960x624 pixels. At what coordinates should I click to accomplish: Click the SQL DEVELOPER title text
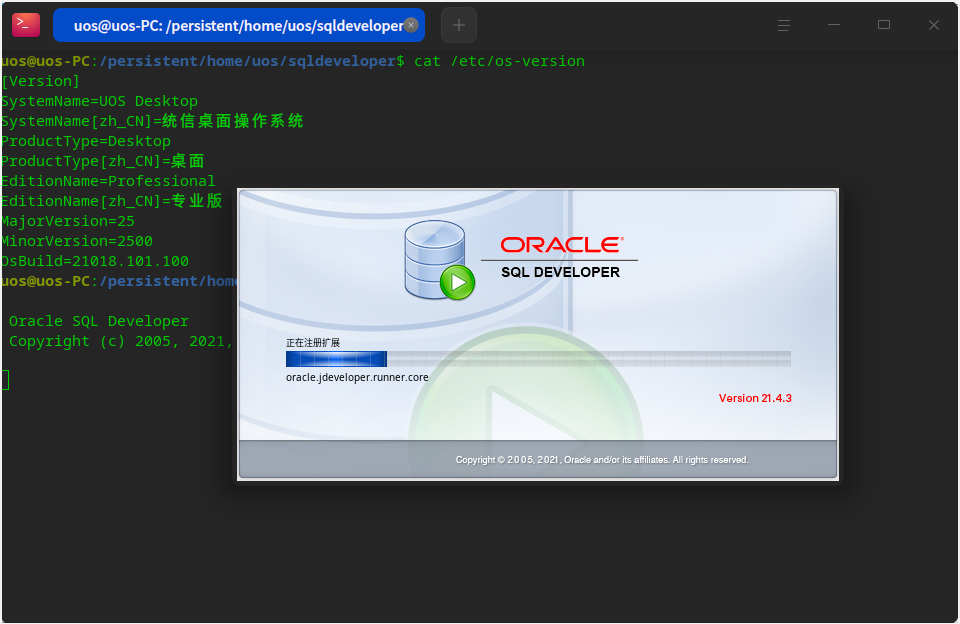click(560, 273)
